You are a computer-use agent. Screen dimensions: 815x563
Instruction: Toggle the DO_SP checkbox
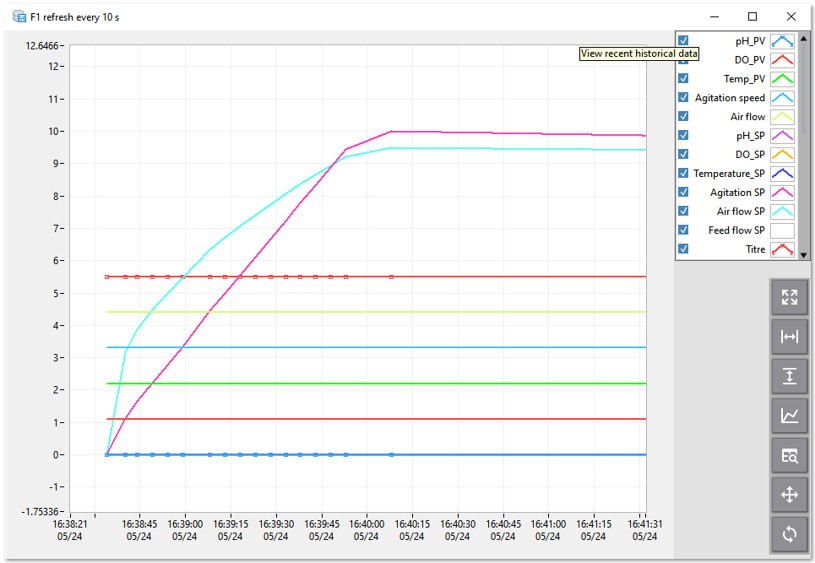tap(683, 154)
